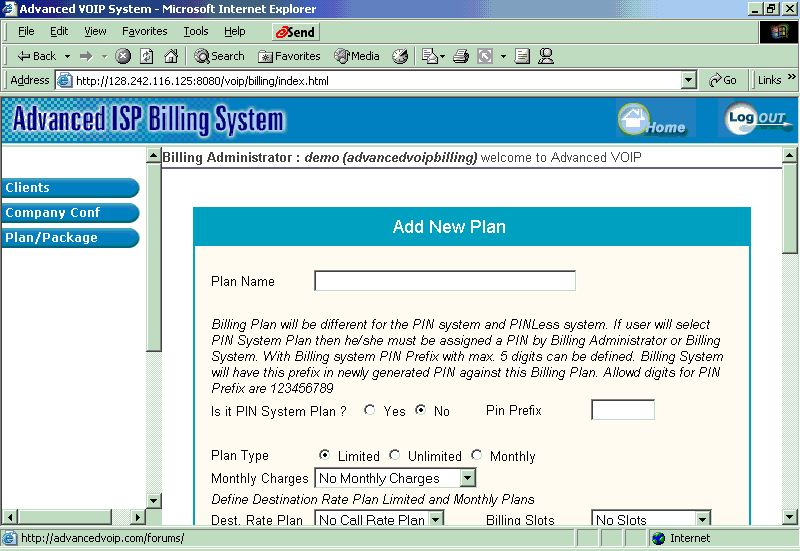This screenshot has height=551, width=800.
Task: Choose the Monthly plan type
Action: click(x=477, y=455)
